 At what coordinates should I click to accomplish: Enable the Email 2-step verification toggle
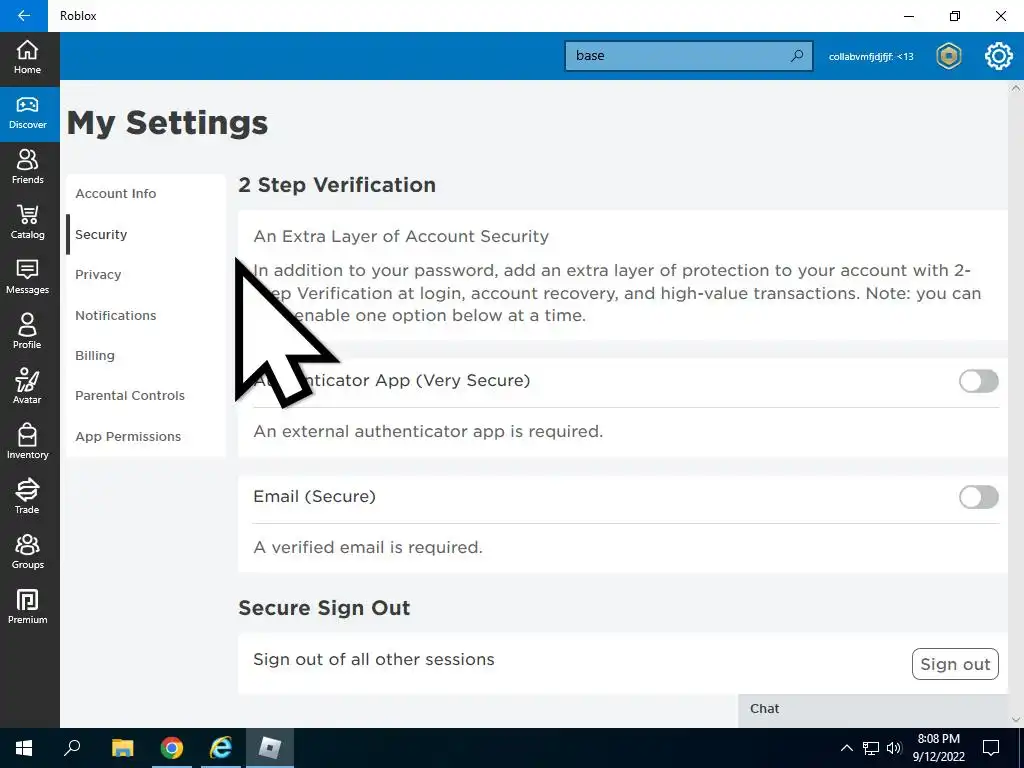[x=978, y=497]
